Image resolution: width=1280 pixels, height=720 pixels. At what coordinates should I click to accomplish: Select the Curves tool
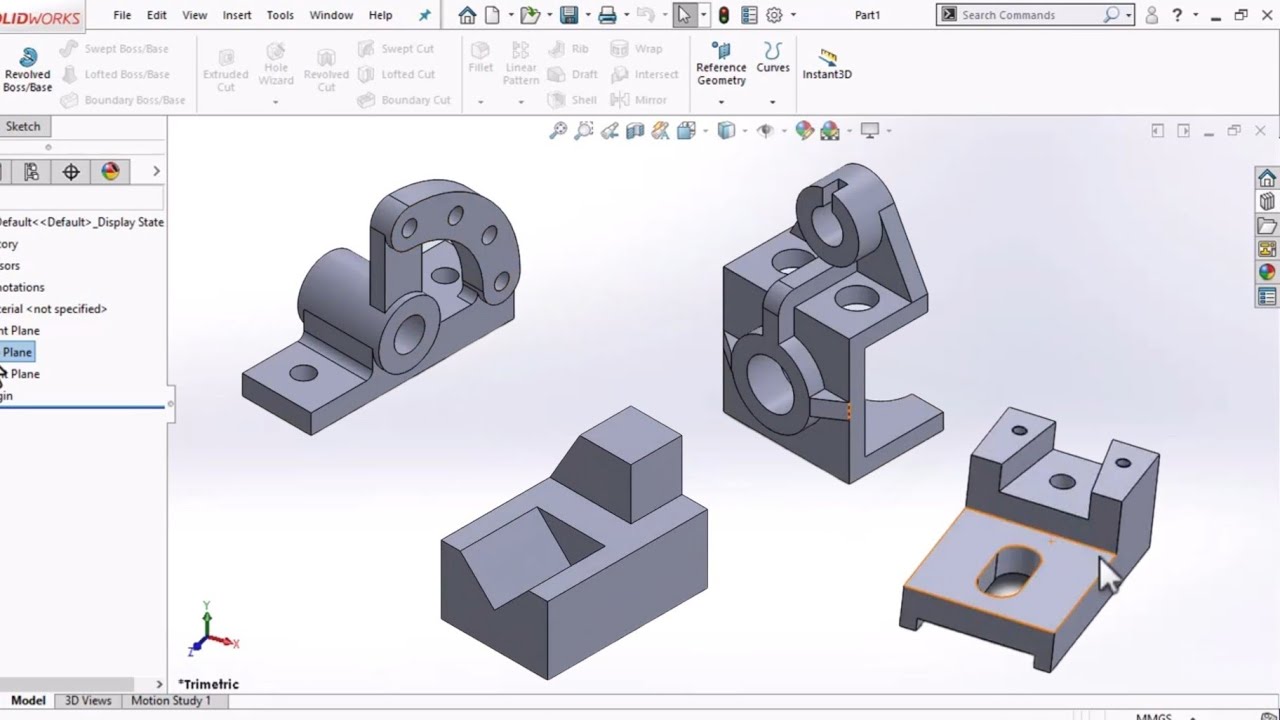pyautogui.click(x=773, y=58)
